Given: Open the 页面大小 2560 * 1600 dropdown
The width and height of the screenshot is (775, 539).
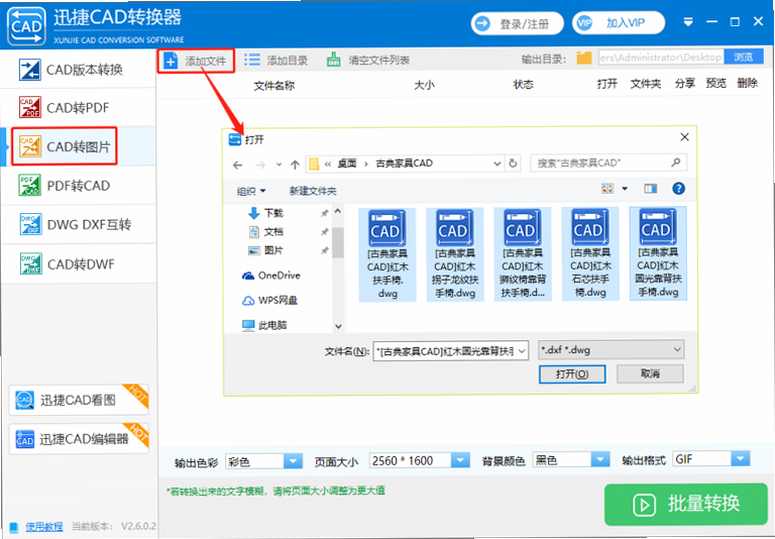Looking at the screenshot, I should click(419, 460).
